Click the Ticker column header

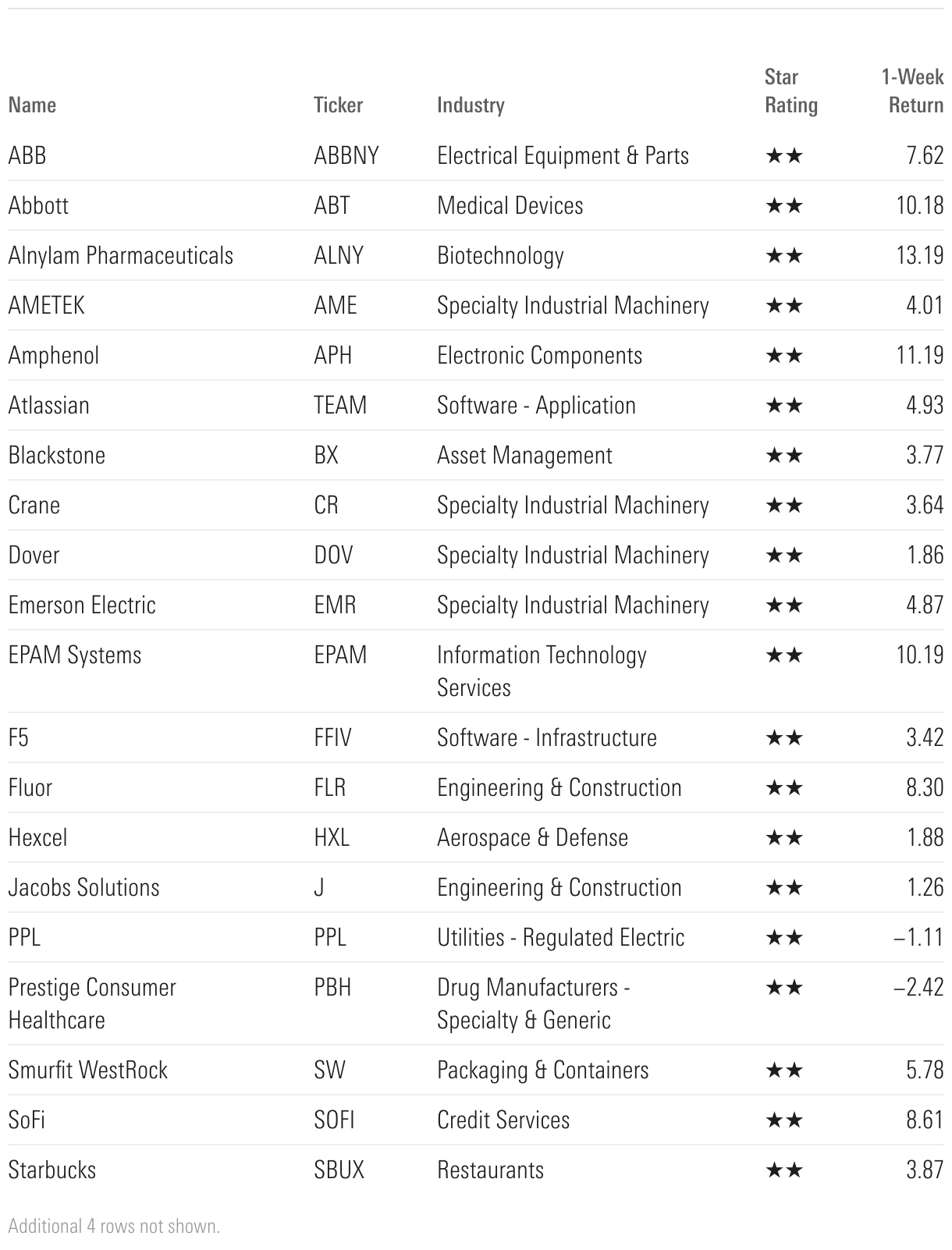pos(338,105)
